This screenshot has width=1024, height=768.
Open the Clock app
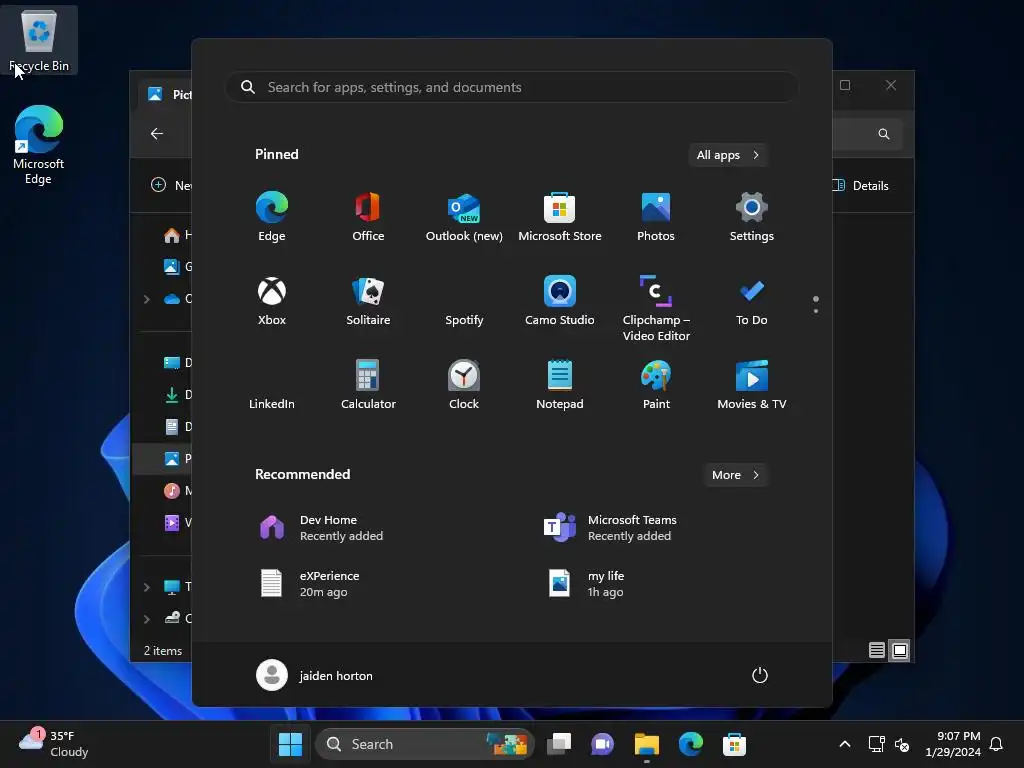(x=464, y=385)
